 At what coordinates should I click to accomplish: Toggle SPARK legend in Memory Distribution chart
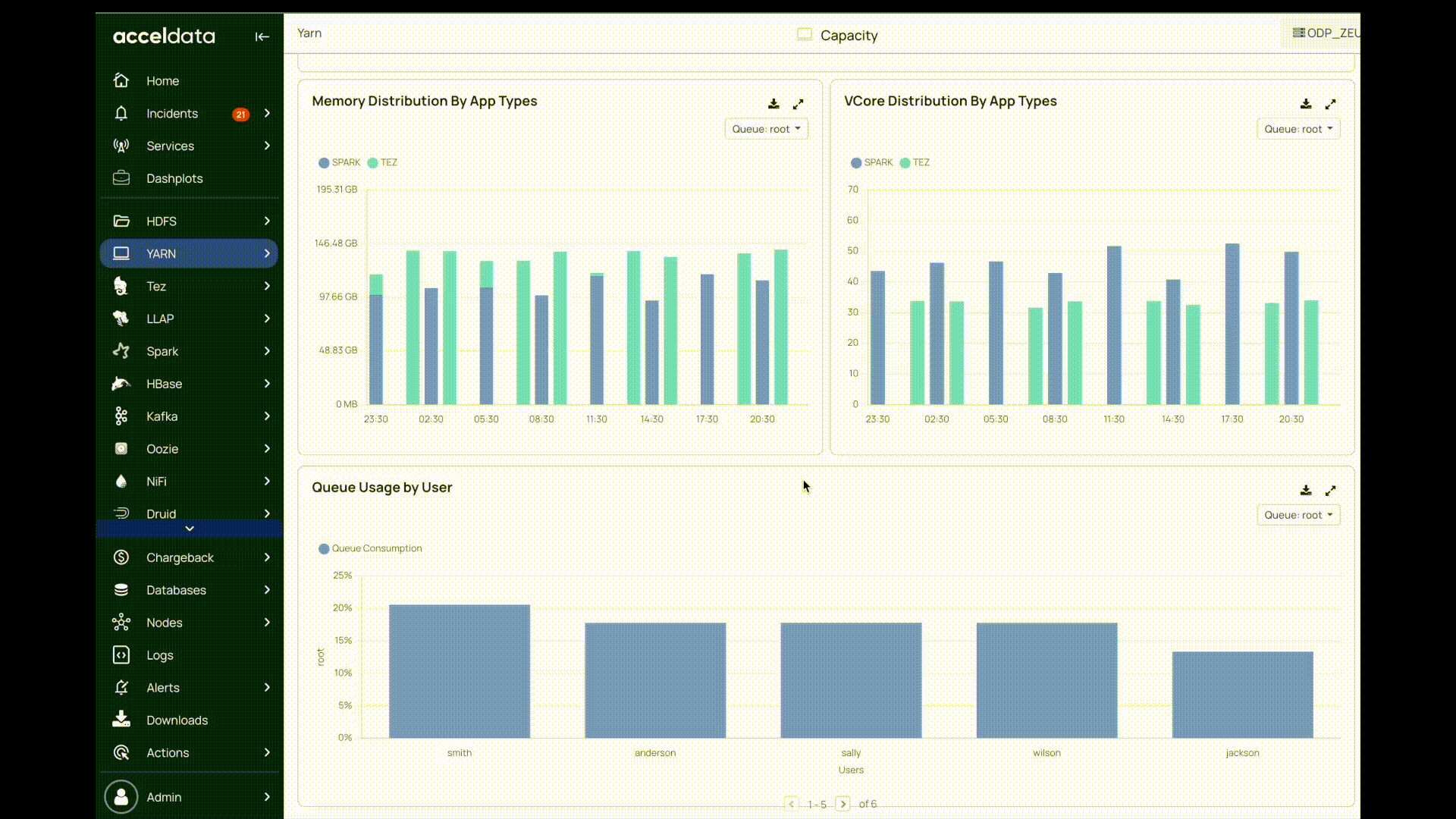[339, 162]
